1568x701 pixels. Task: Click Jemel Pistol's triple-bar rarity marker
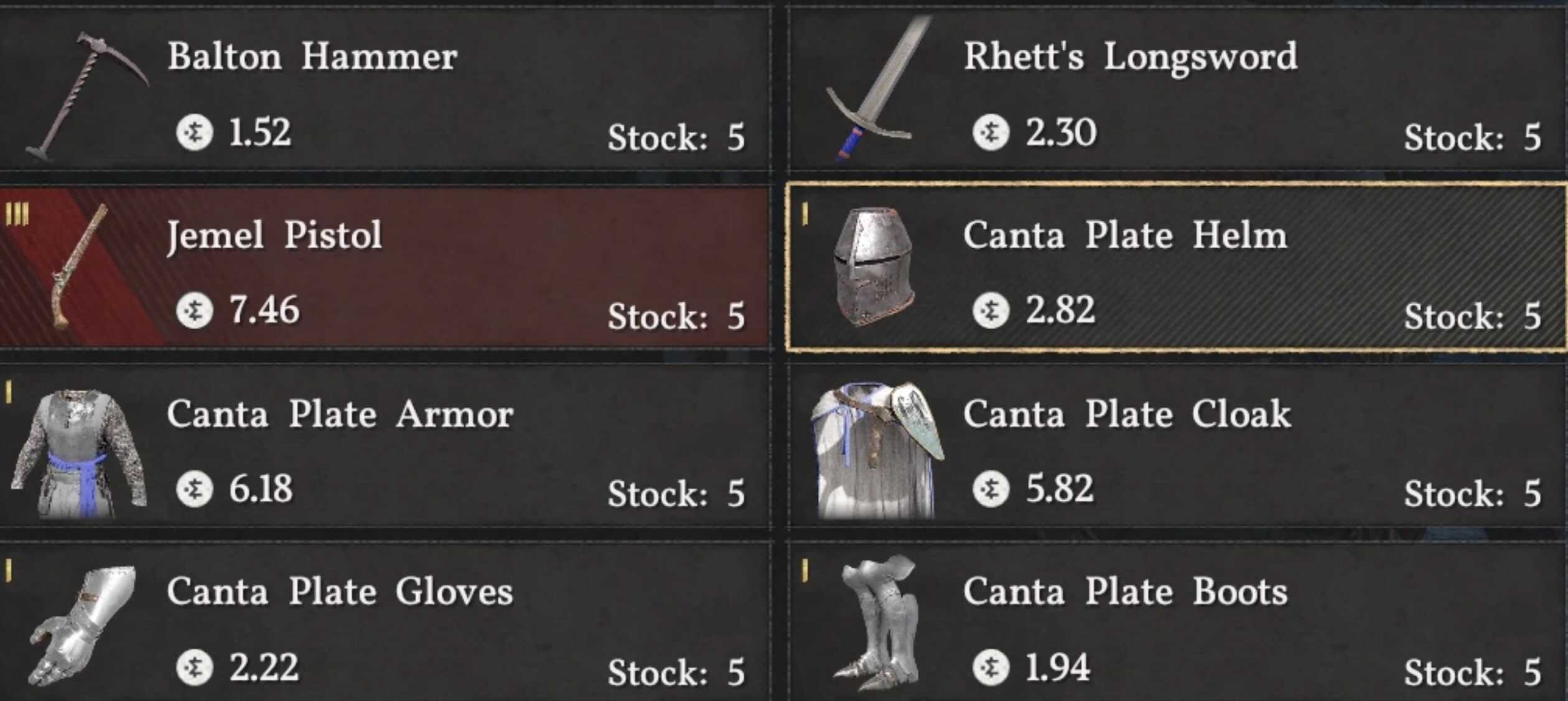coord(17,215)
